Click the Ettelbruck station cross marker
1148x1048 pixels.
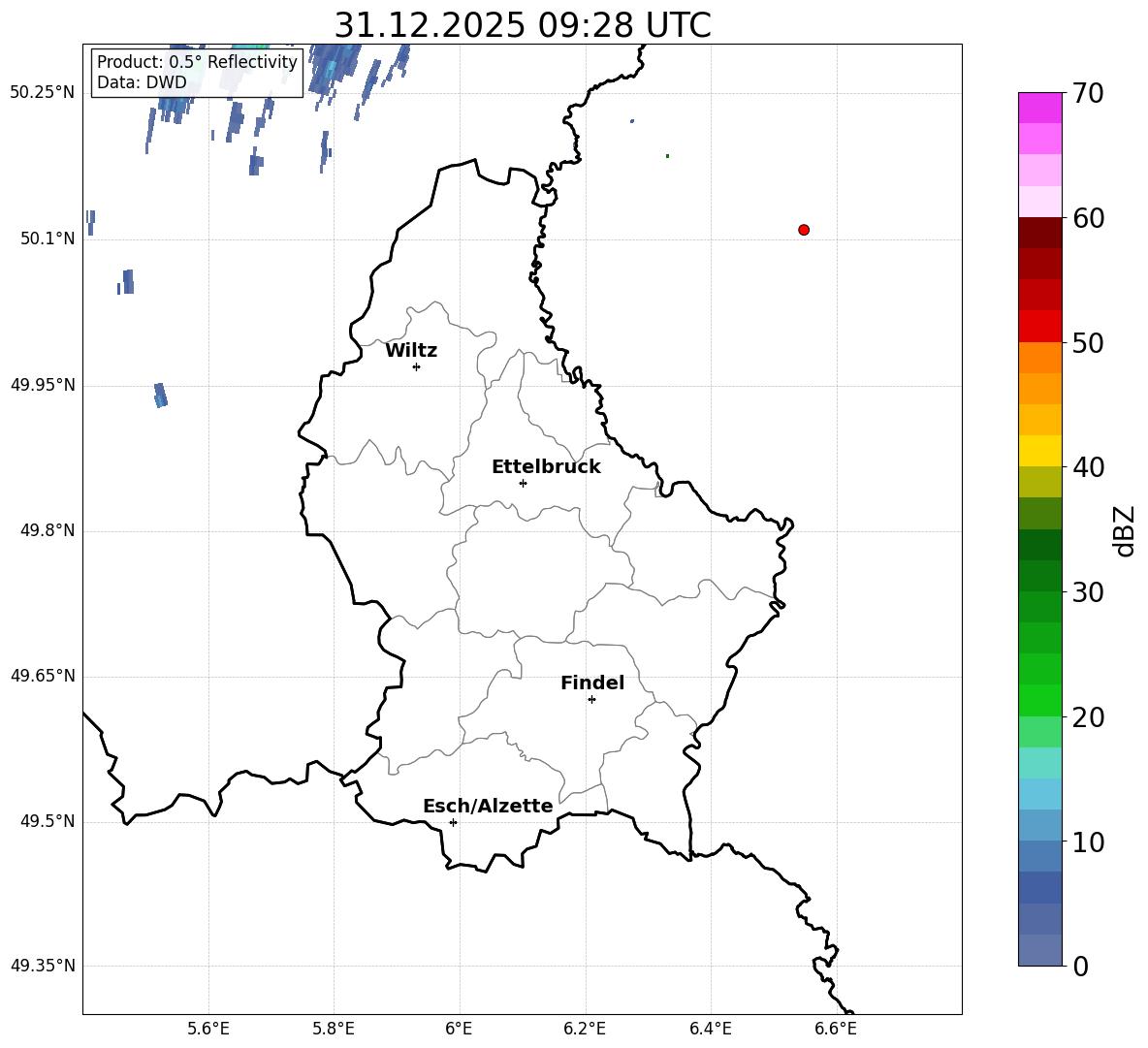(523, 483)
